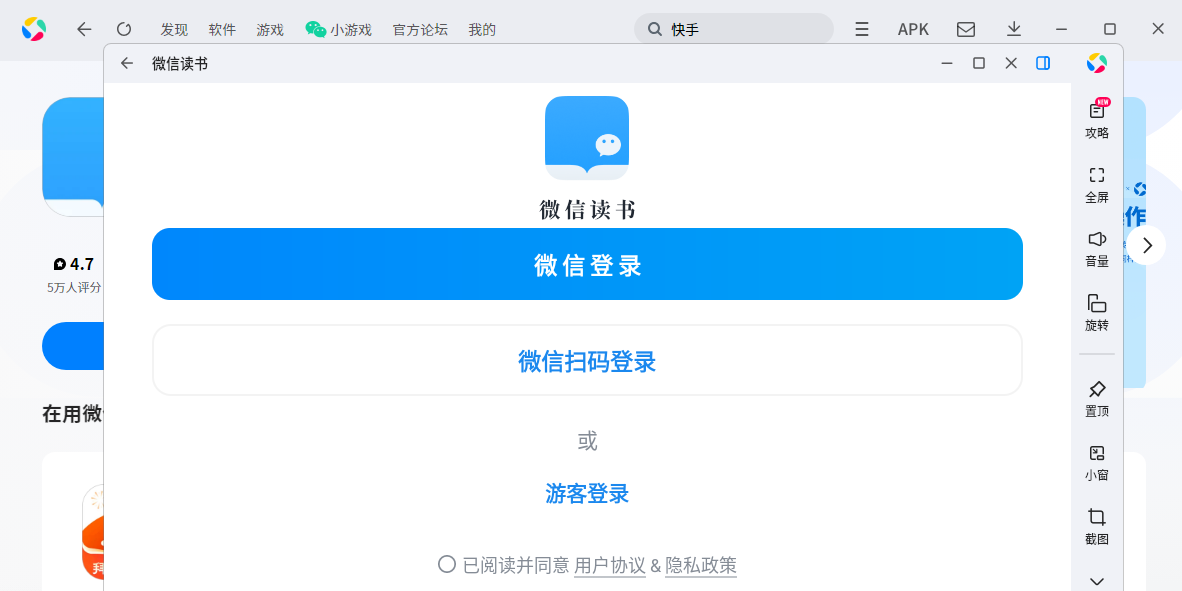Click the 微信扫码登录 button
This screenshot has height=591, width=1182.
point(587,360)
